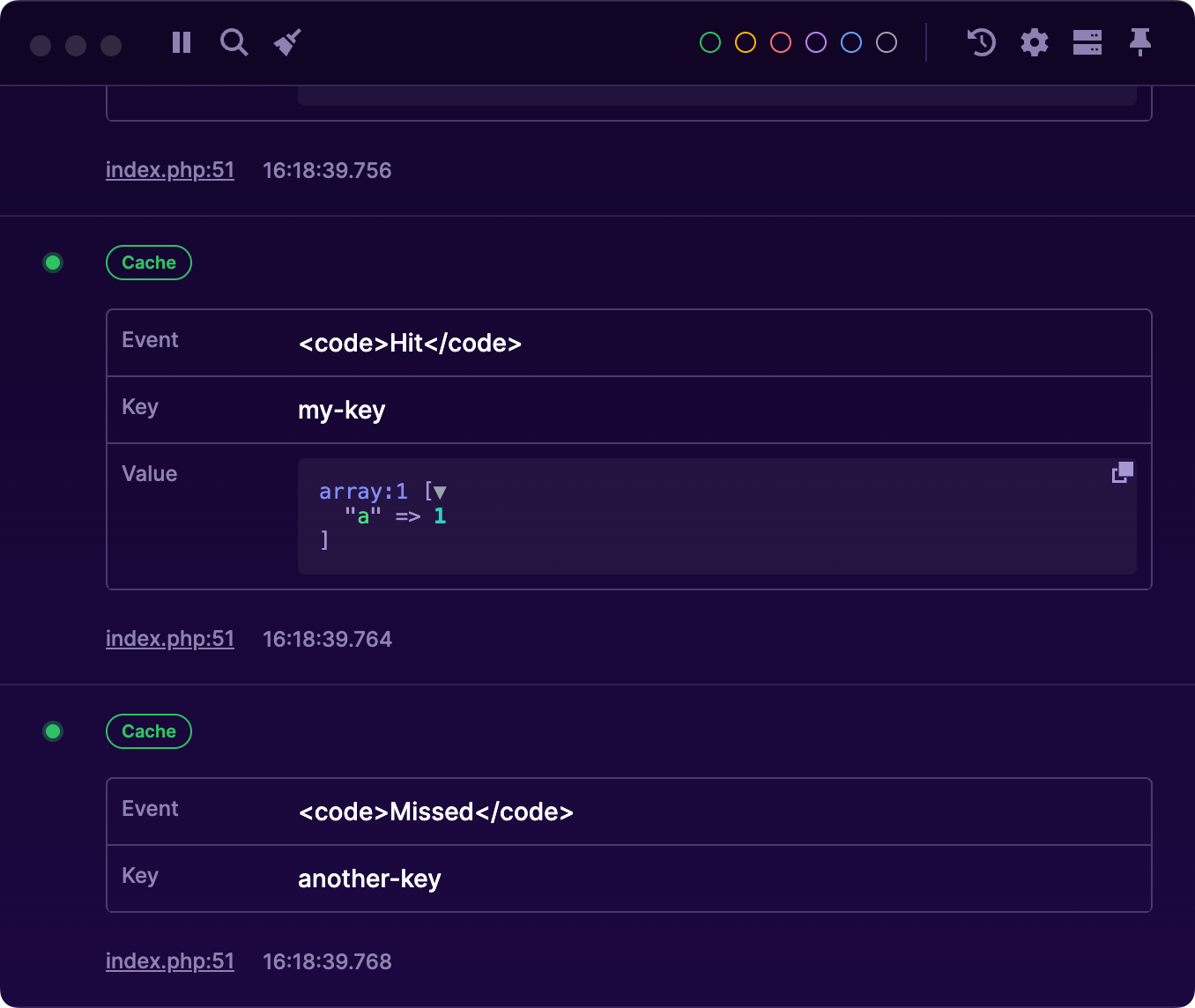Click the green status dot beside the Hit entry
Screen dimensions: 1195x1008
(53, 262)
